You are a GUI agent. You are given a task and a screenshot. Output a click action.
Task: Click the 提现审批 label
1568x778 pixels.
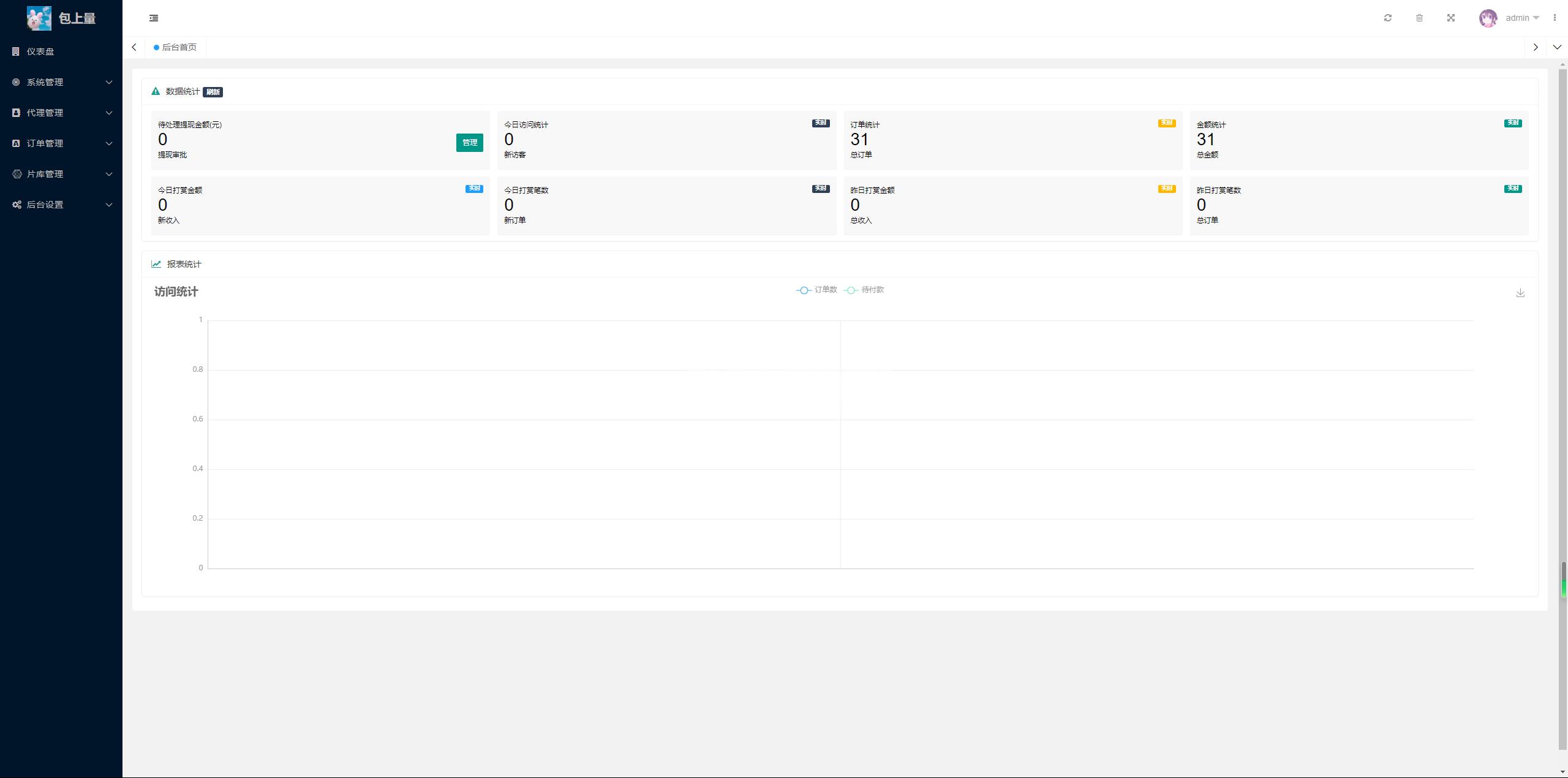click(173, 155)
